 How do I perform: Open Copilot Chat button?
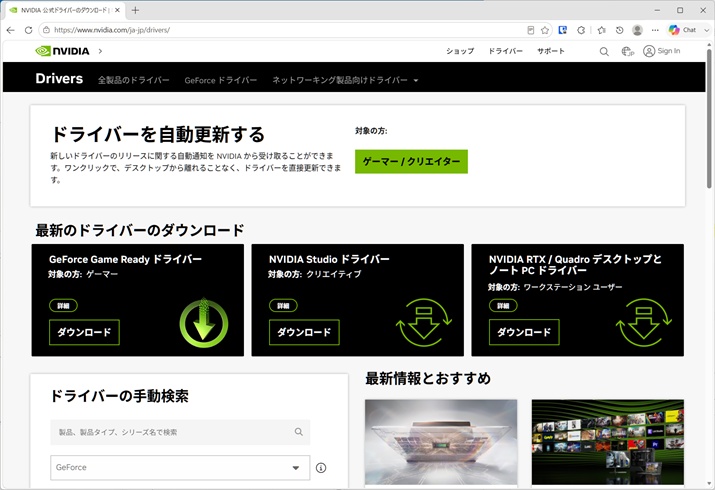click(683, 30)
